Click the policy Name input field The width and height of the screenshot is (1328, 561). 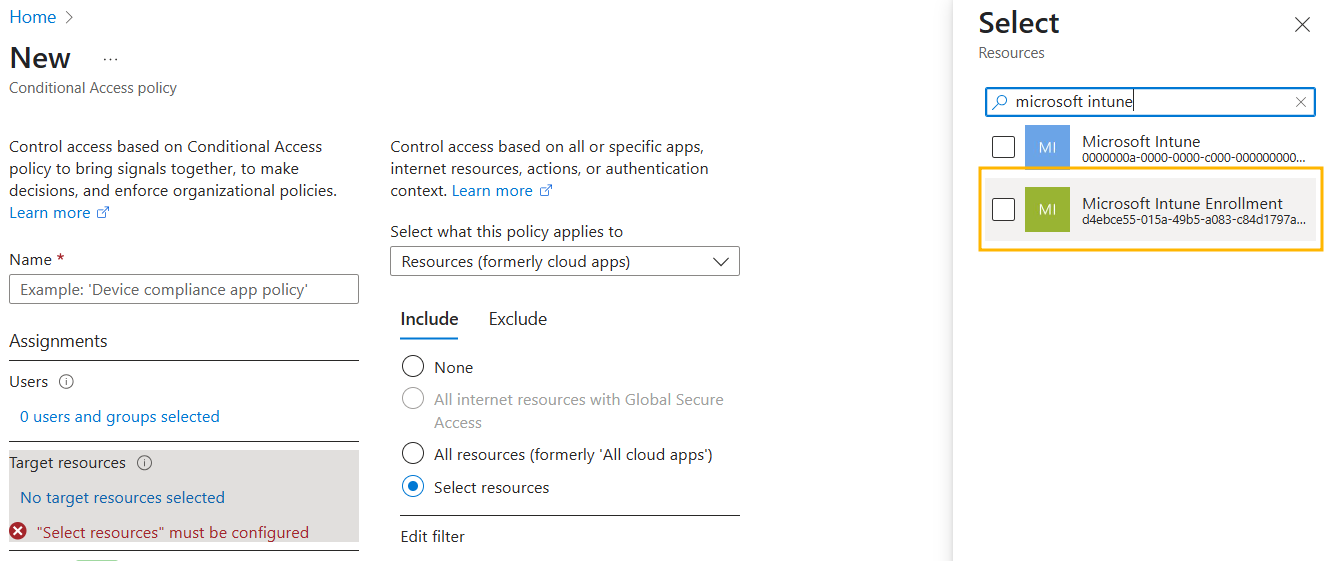click(x=184, y=289)
